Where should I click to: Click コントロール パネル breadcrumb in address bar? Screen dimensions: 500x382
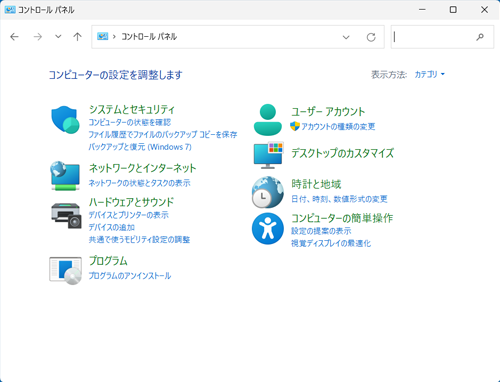pos(149,37)
